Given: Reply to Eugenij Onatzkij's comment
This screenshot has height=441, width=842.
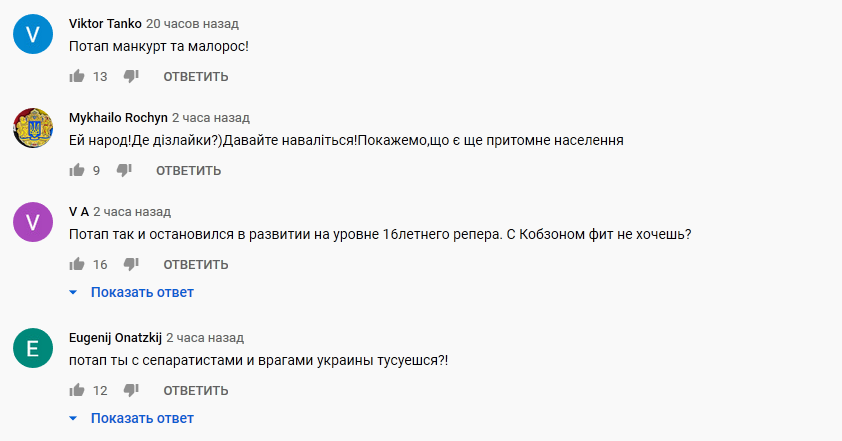Looking at the screenshot, I should click(196, 391).
